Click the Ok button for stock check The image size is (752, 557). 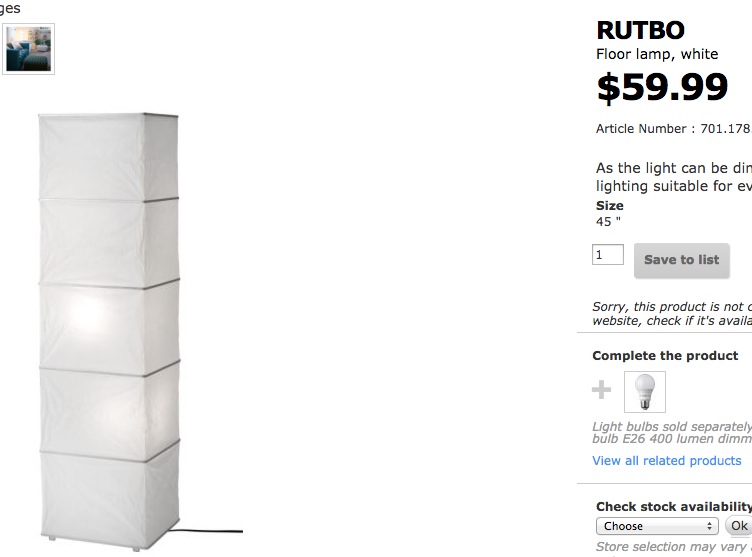pos(739,526)
